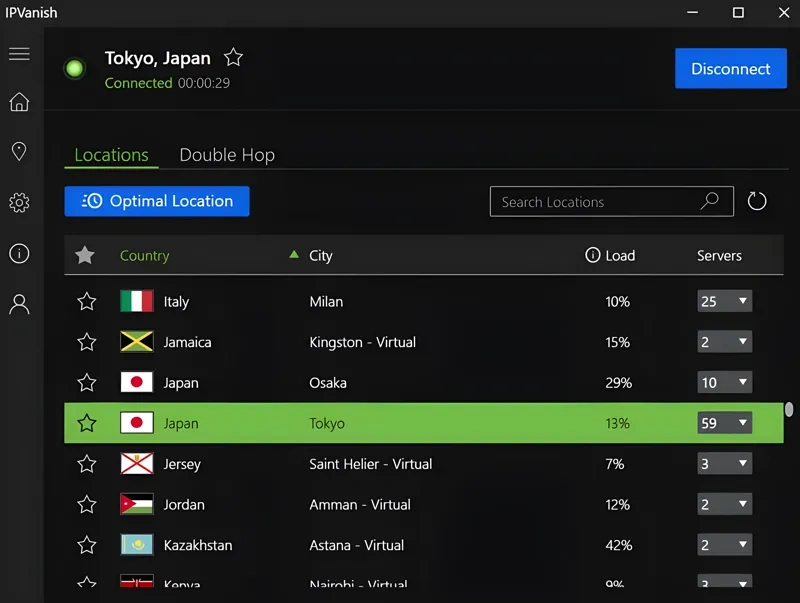The image size is (800, 603).
Task: Favorite Kazakhstan Astana location
Action: (87, 545)
